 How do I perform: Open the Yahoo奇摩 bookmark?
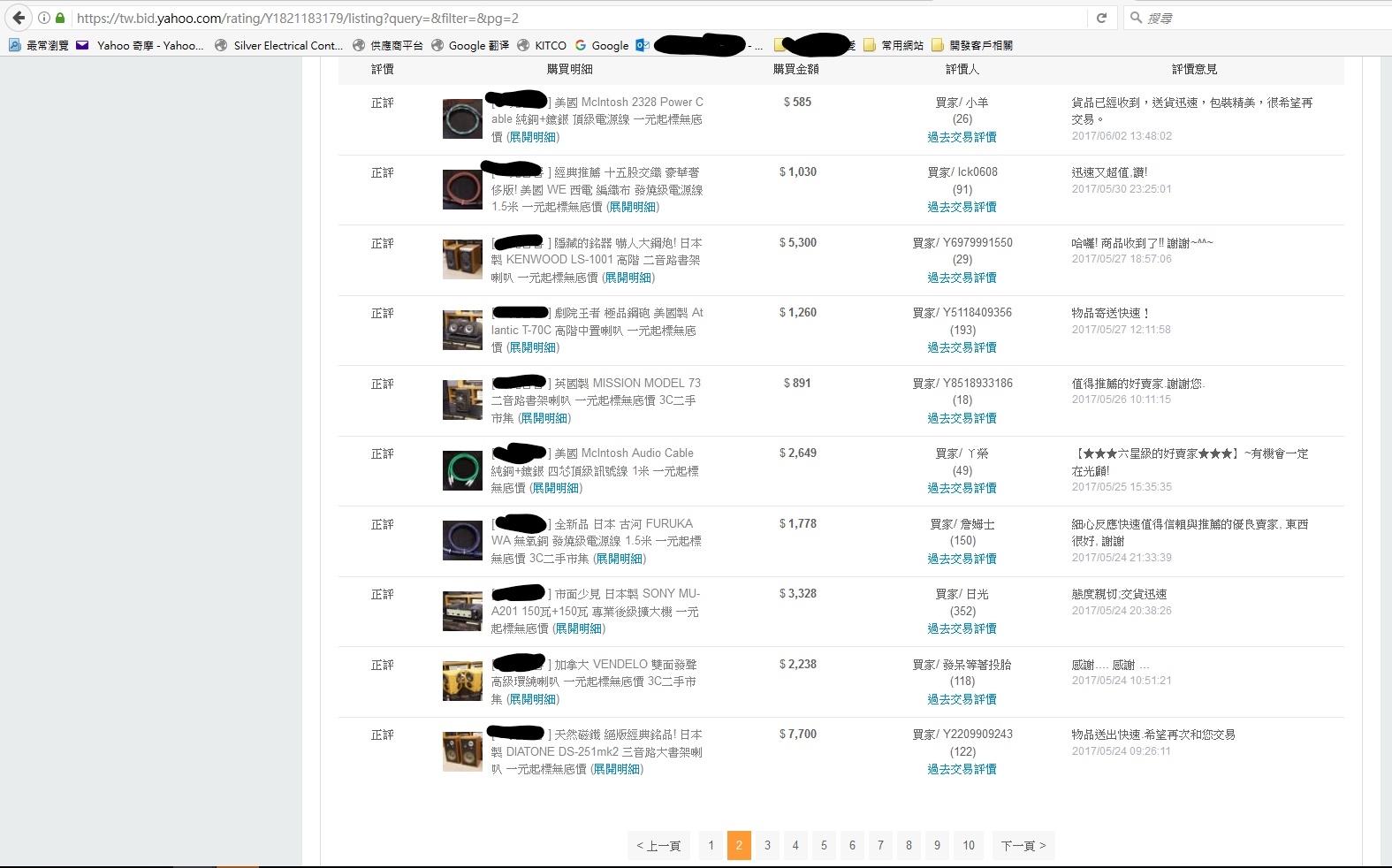[141, 45]
